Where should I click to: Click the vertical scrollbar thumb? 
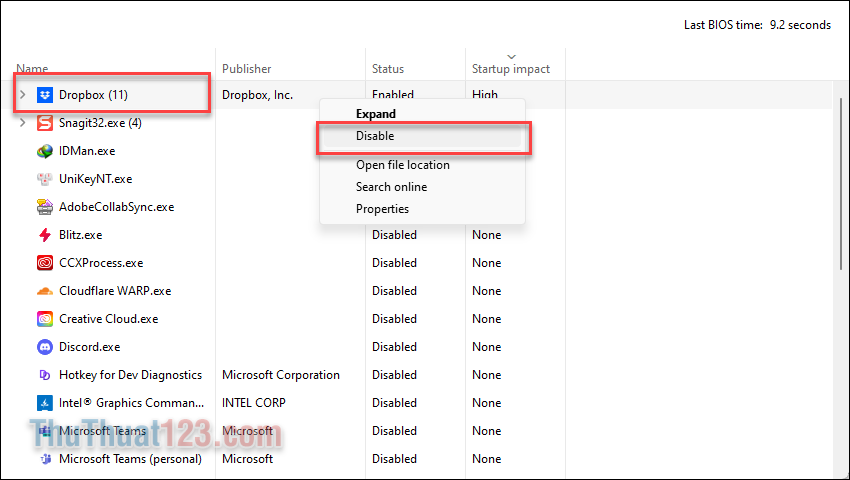[x=841, y=184]
